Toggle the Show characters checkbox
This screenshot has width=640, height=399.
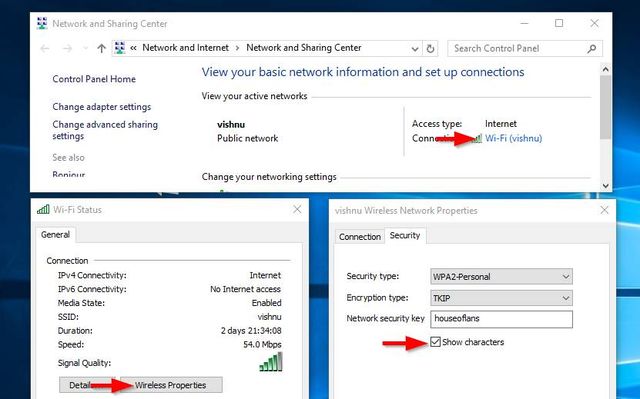point(436,341)
